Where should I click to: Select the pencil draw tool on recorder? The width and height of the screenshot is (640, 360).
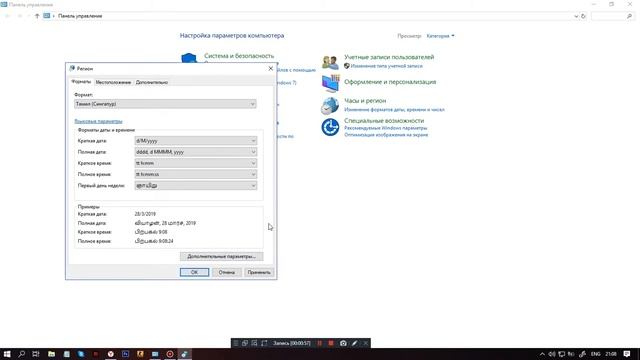tap(355, 343)
